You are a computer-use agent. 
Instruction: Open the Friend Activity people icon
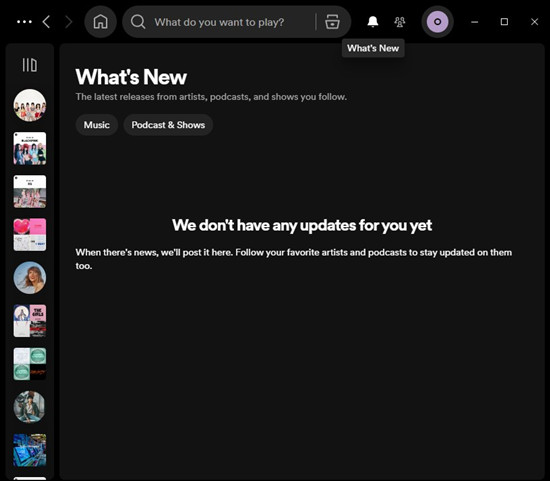pyautogui.click(x=400, y=22)
